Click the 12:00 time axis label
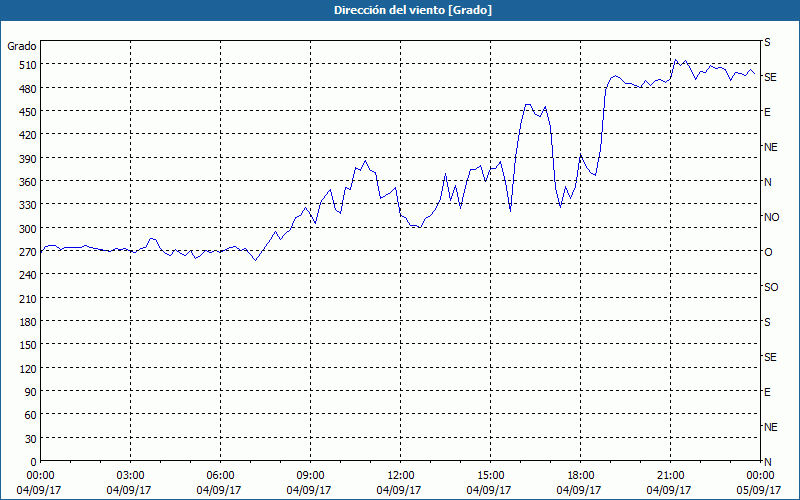 (x=401, y=476)
